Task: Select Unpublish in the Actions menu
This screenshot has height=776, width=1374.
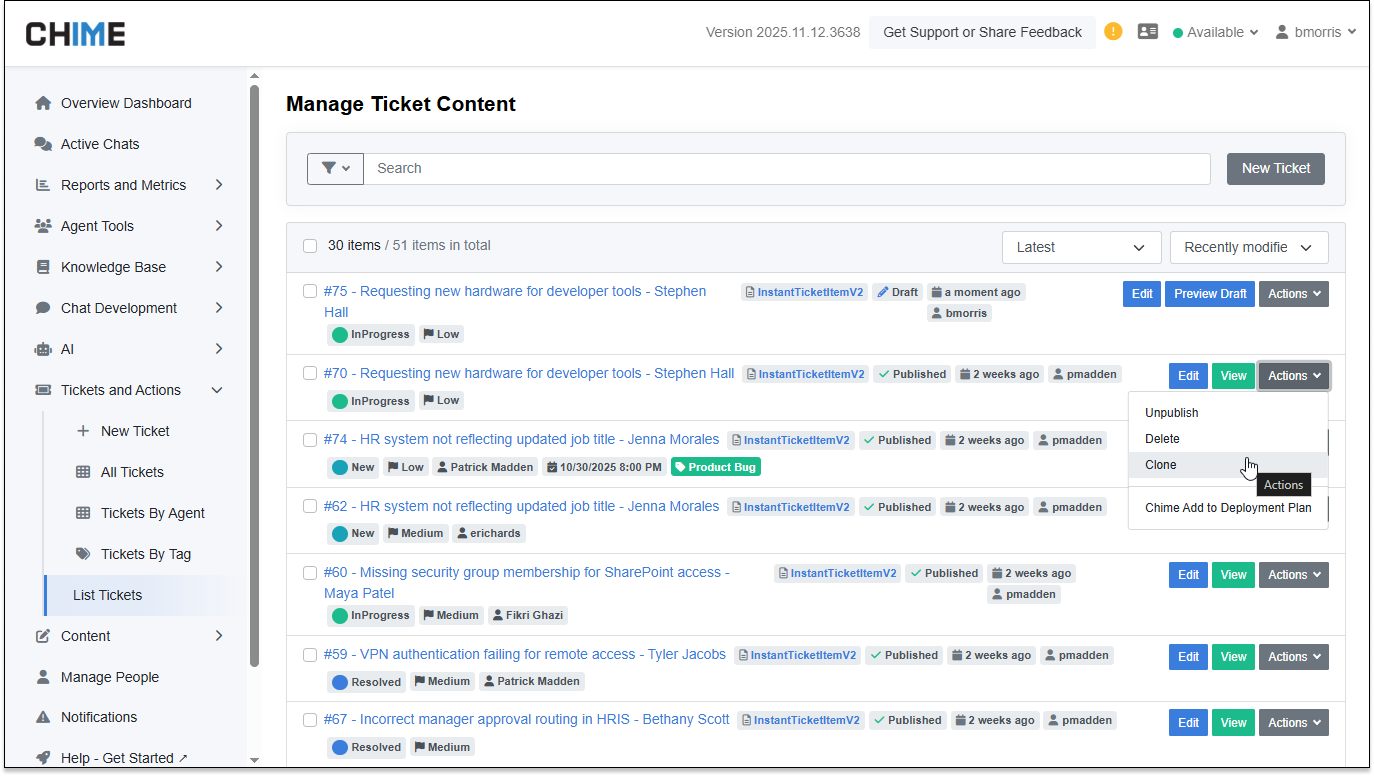Action: click(1172, 413)
